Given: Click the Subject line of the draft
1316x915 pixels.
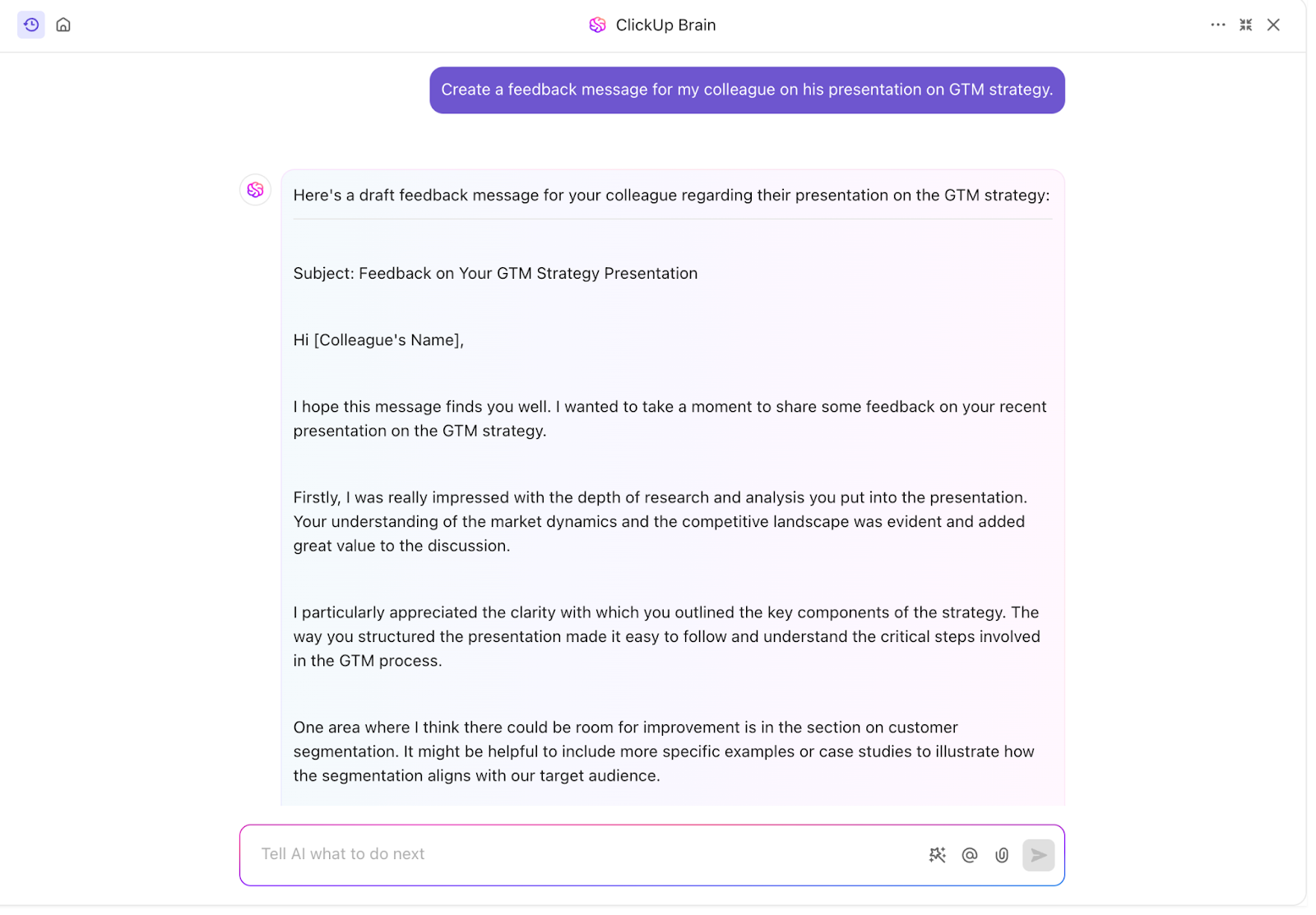Looking at the screenshot, I should (x=495, y=274).
